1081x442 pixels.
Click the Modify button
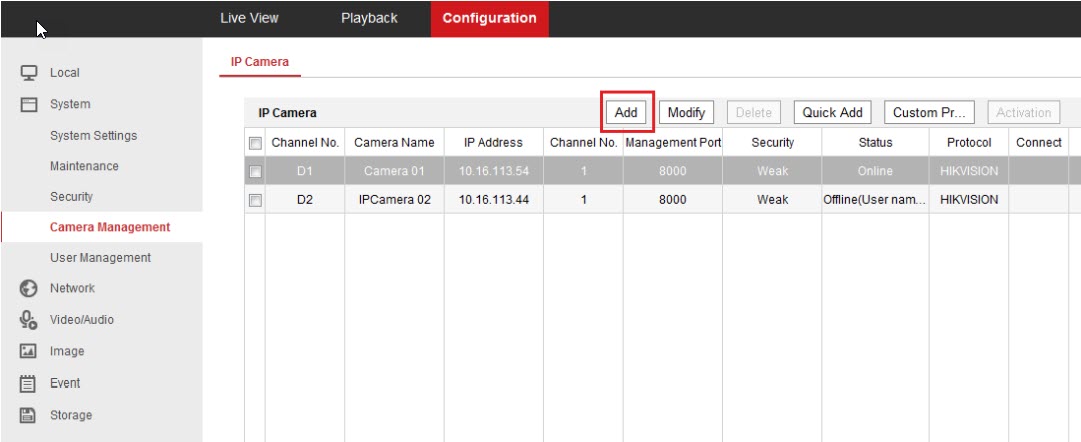pyautogui.click(x=686, y=113)
